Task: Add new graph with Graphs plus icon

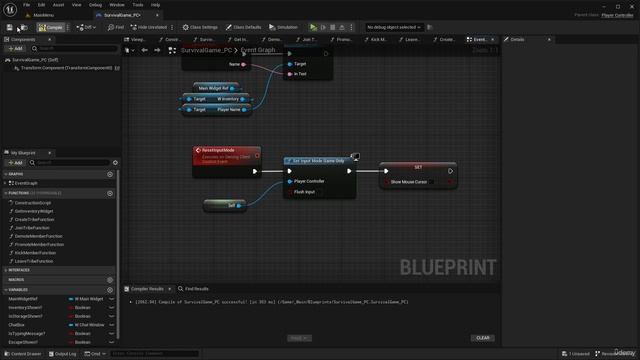Action: tap(110, 174)
